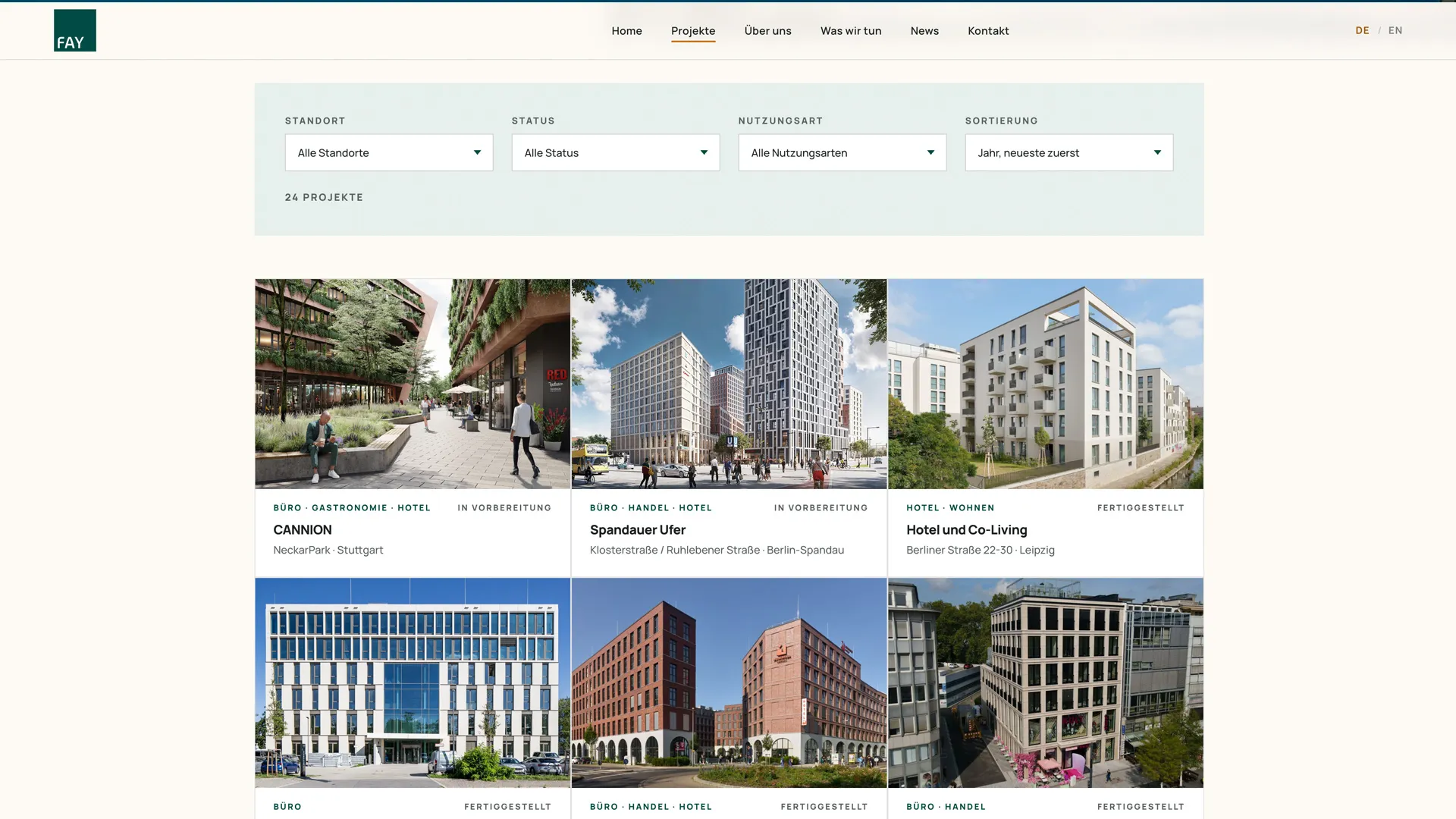Viewport: 1456px width, 819px height.
Task: Click the SORTIERUNG filter label
Action: click(1001, 121)
